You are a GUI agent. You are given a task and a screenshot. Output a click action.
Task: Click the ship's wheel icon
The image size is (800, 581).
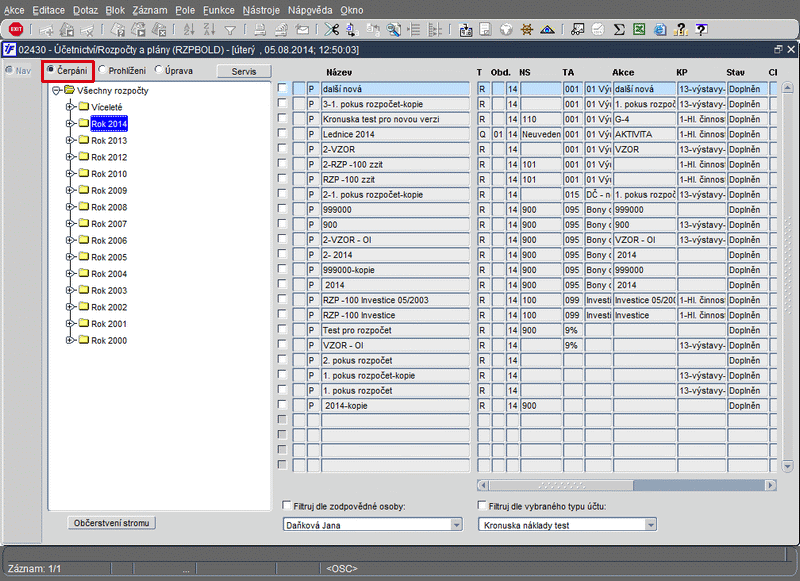pyautogui.click(x=527, y=30)
